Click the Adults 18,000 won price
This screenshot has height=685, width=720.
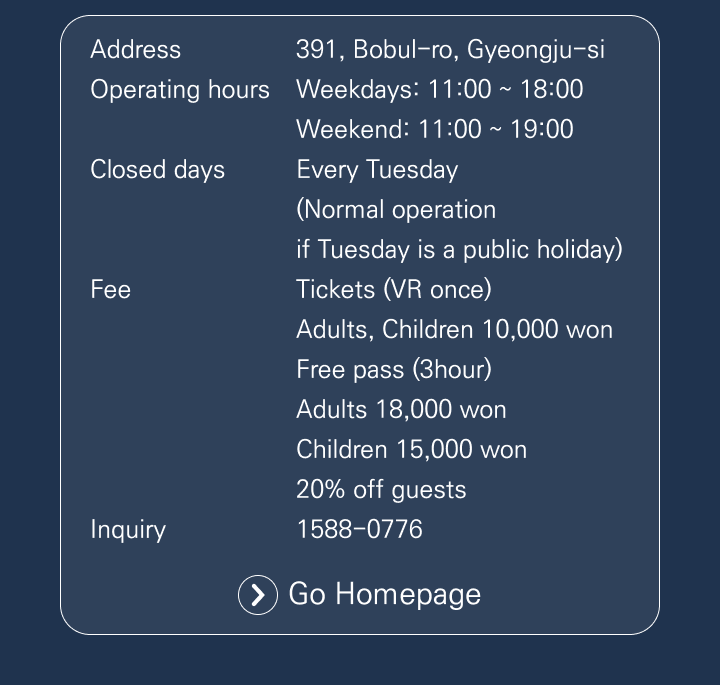pos(401,410)
